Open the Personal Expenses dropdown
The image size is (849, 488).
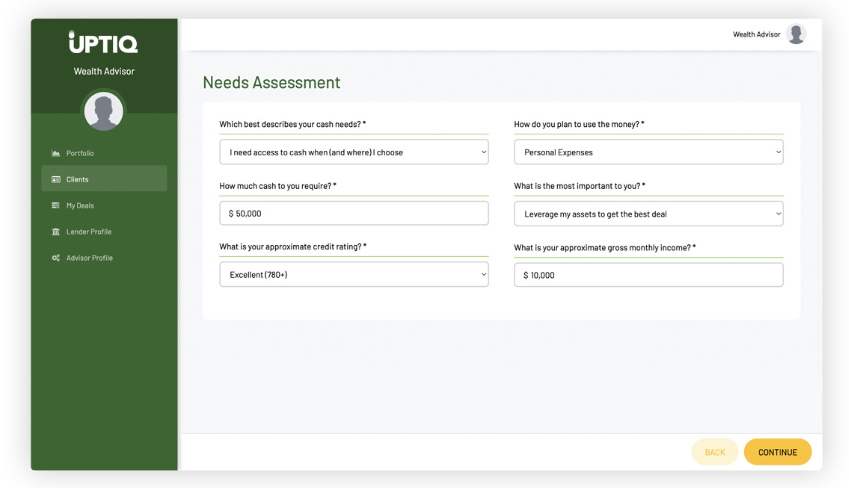(648, 152)
